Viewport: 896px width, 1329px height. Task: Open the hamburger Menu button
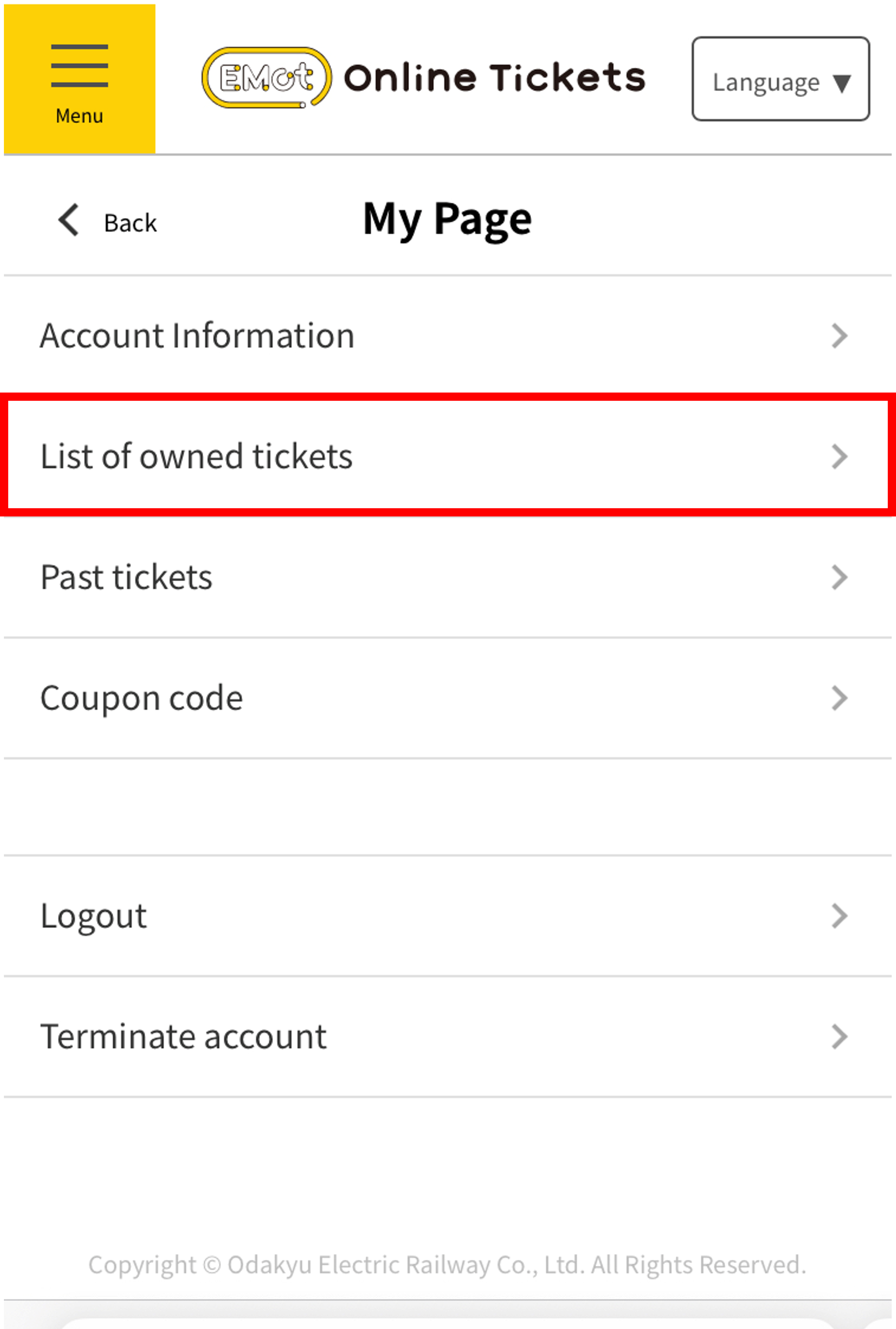pos(80,79)
